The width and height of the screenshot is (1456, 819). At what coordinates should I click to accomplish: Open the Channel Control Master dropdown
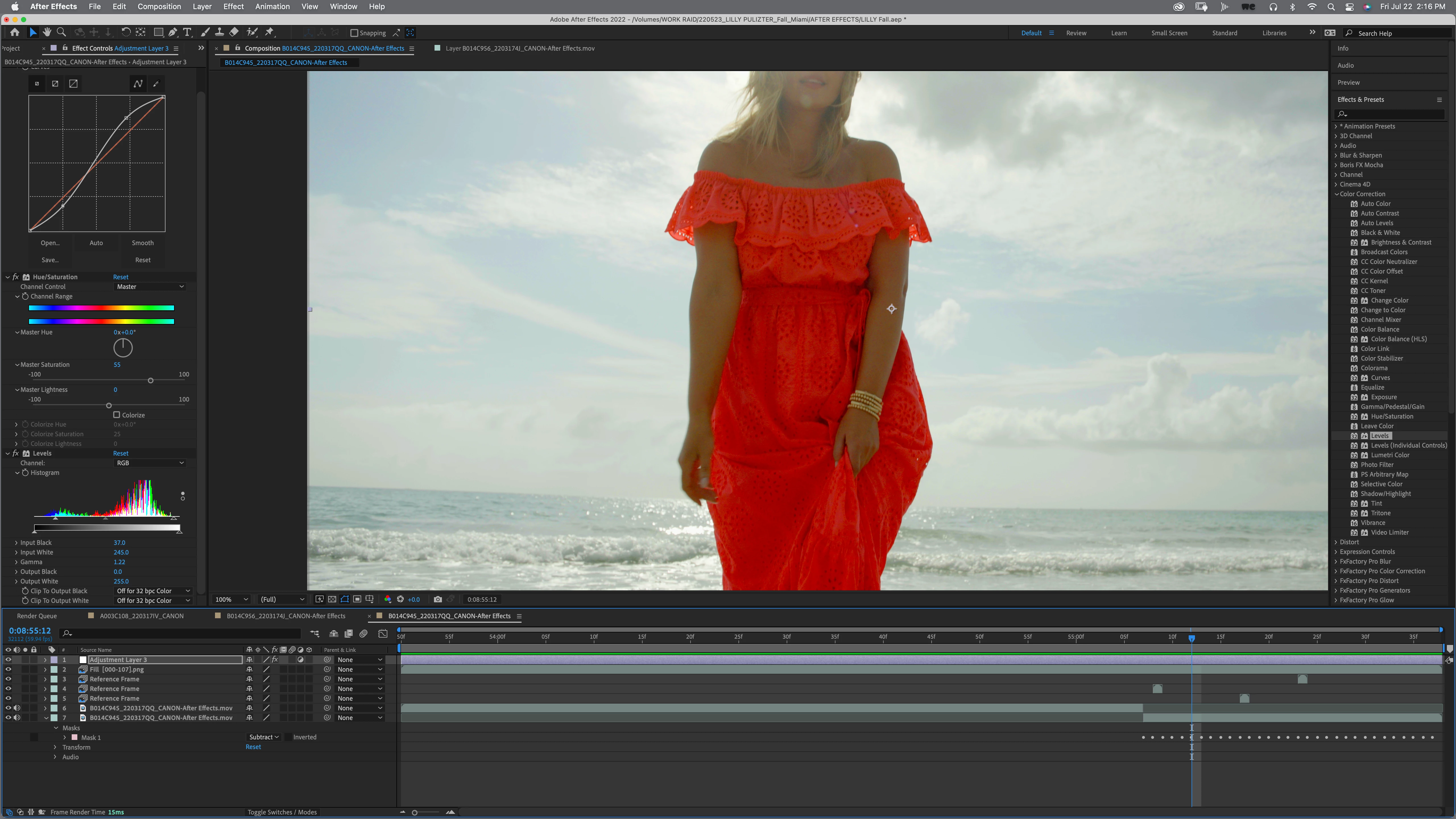150,287
